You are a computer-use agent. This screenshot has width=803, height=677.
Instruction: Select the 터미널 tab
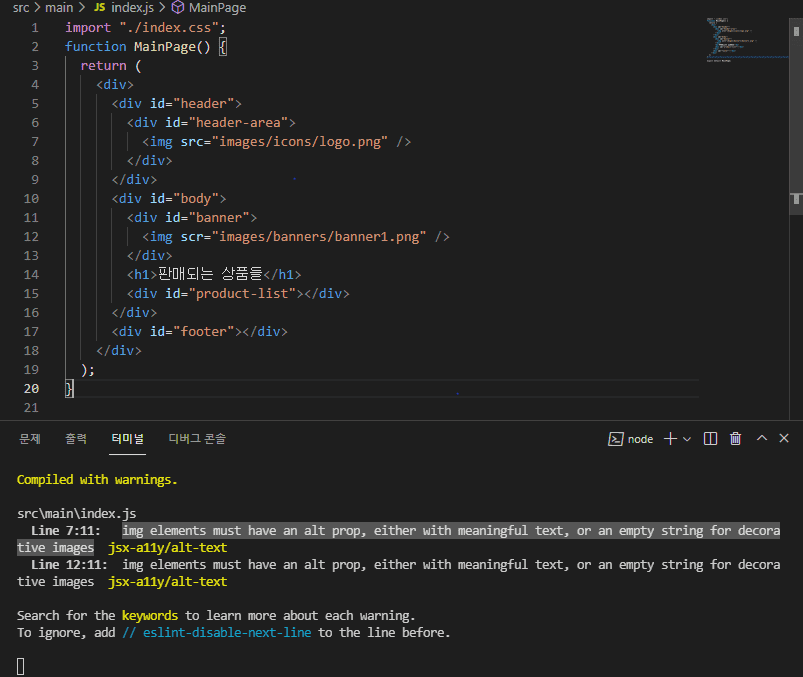[x=127, y=438]
